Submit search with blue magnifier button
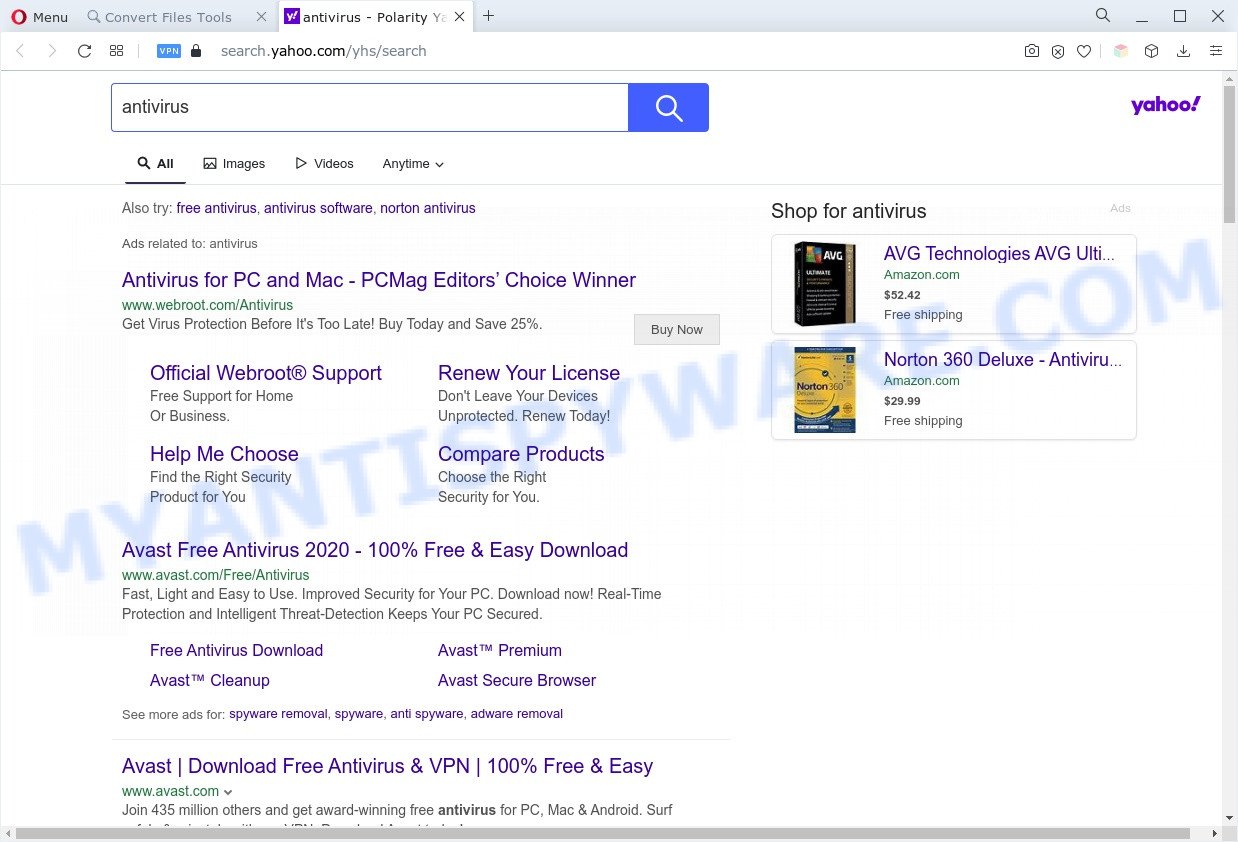 [x=668, y=107]
